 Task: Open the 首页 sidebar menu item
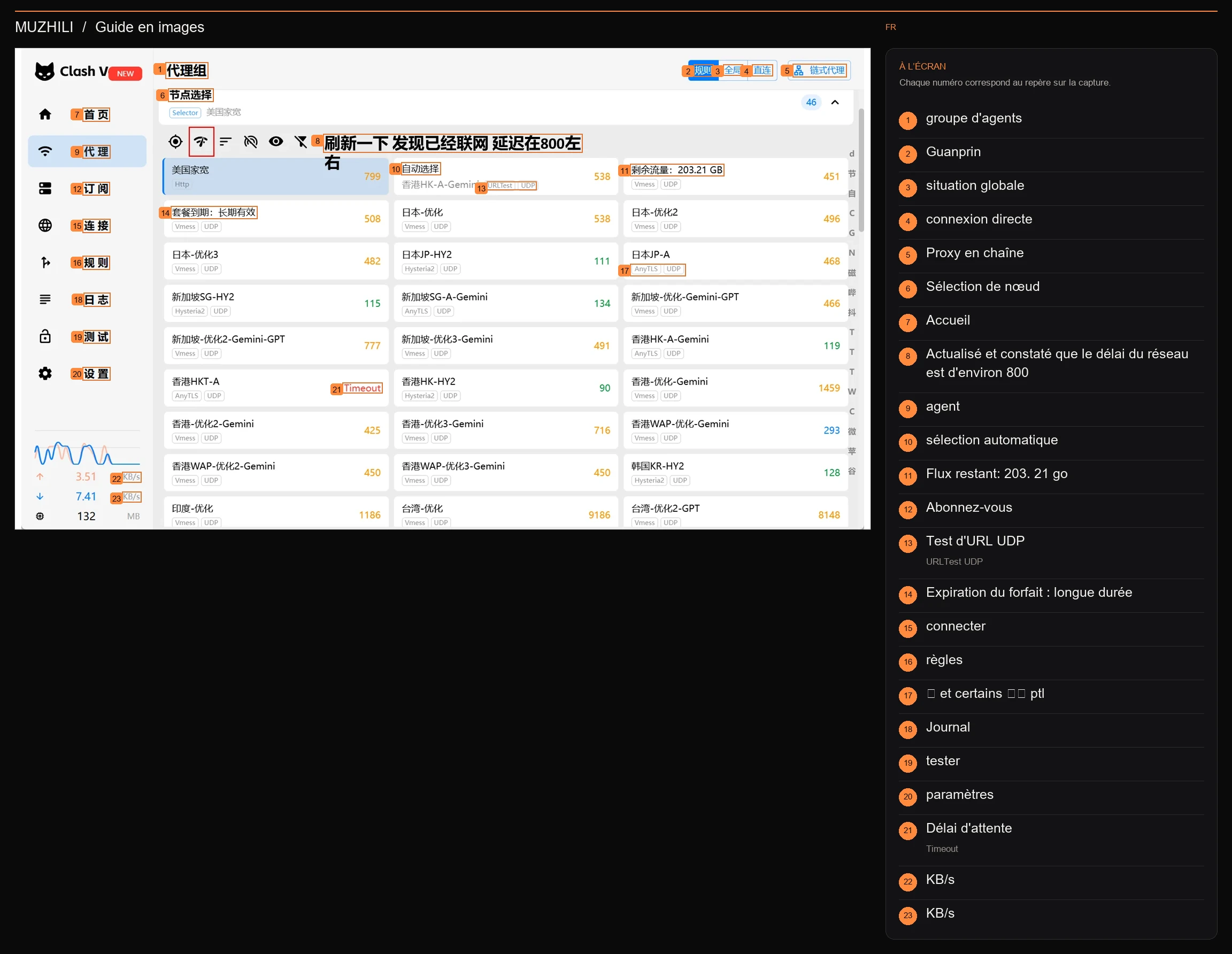pos(88,114)
